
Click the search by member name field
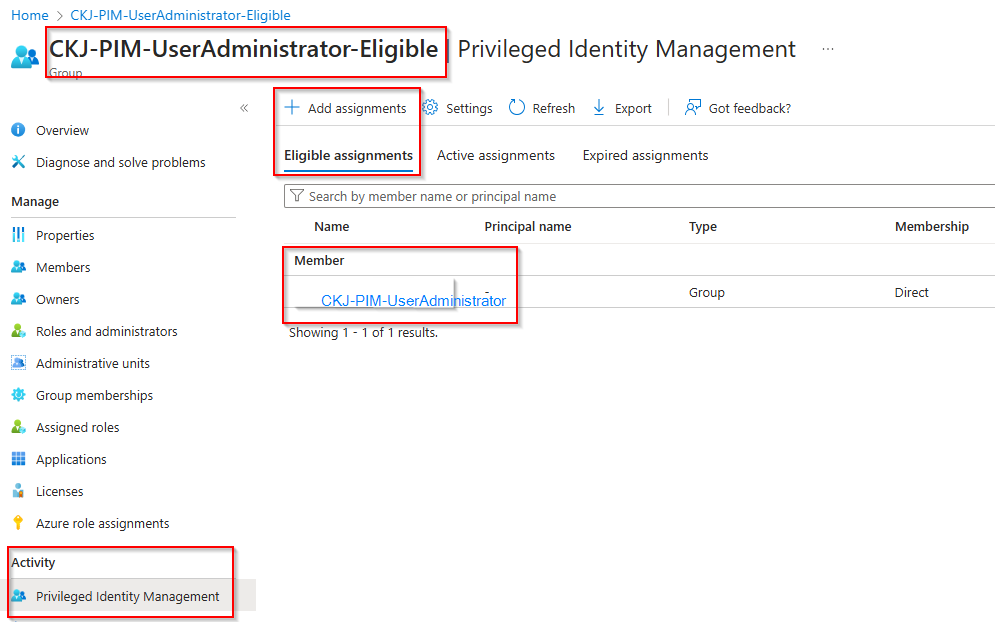tap(640, 196)
